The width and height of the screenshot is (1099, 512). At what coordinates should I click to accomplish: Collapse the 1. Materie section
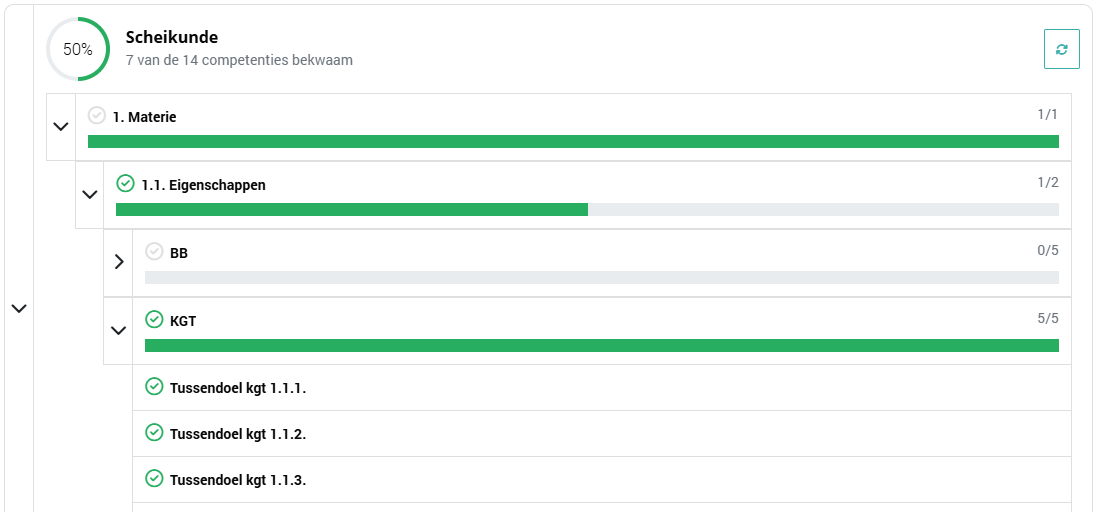pos(61,127)
